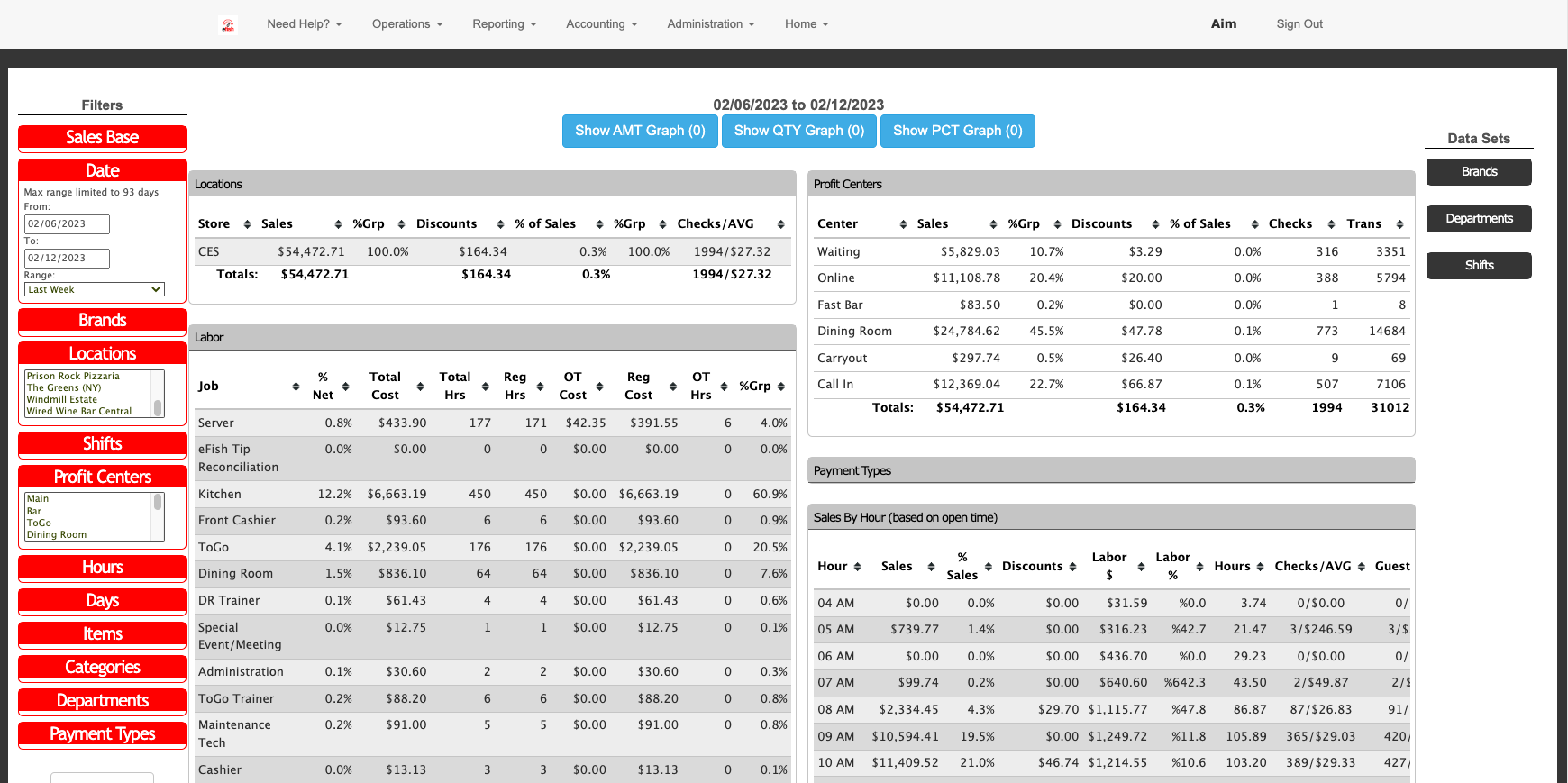This screenshot has width=1568, height=783.
Task: Click the Dining Room profit center row
Action: point(1111,332)
